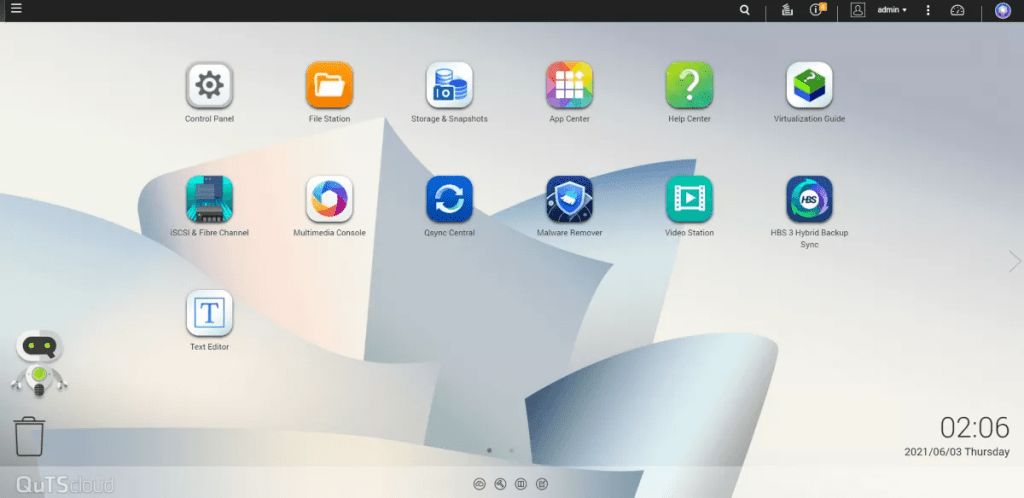Select the first desktop page dot
The image size is (1024, 498).
490,450
